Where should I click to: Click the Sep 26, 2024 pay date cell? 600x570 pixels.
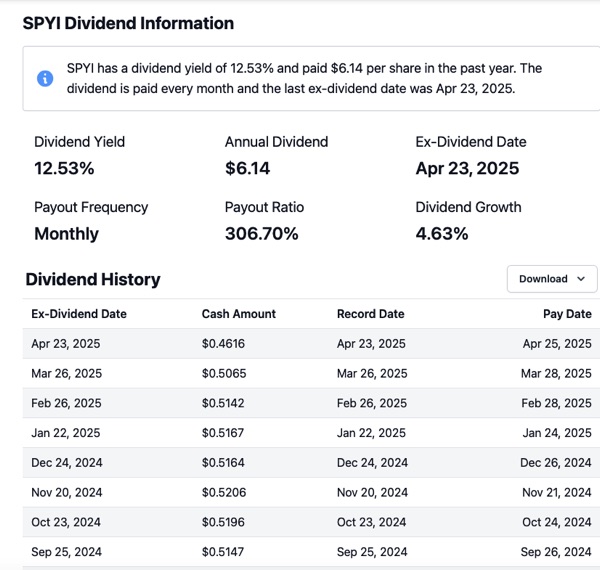557,552
